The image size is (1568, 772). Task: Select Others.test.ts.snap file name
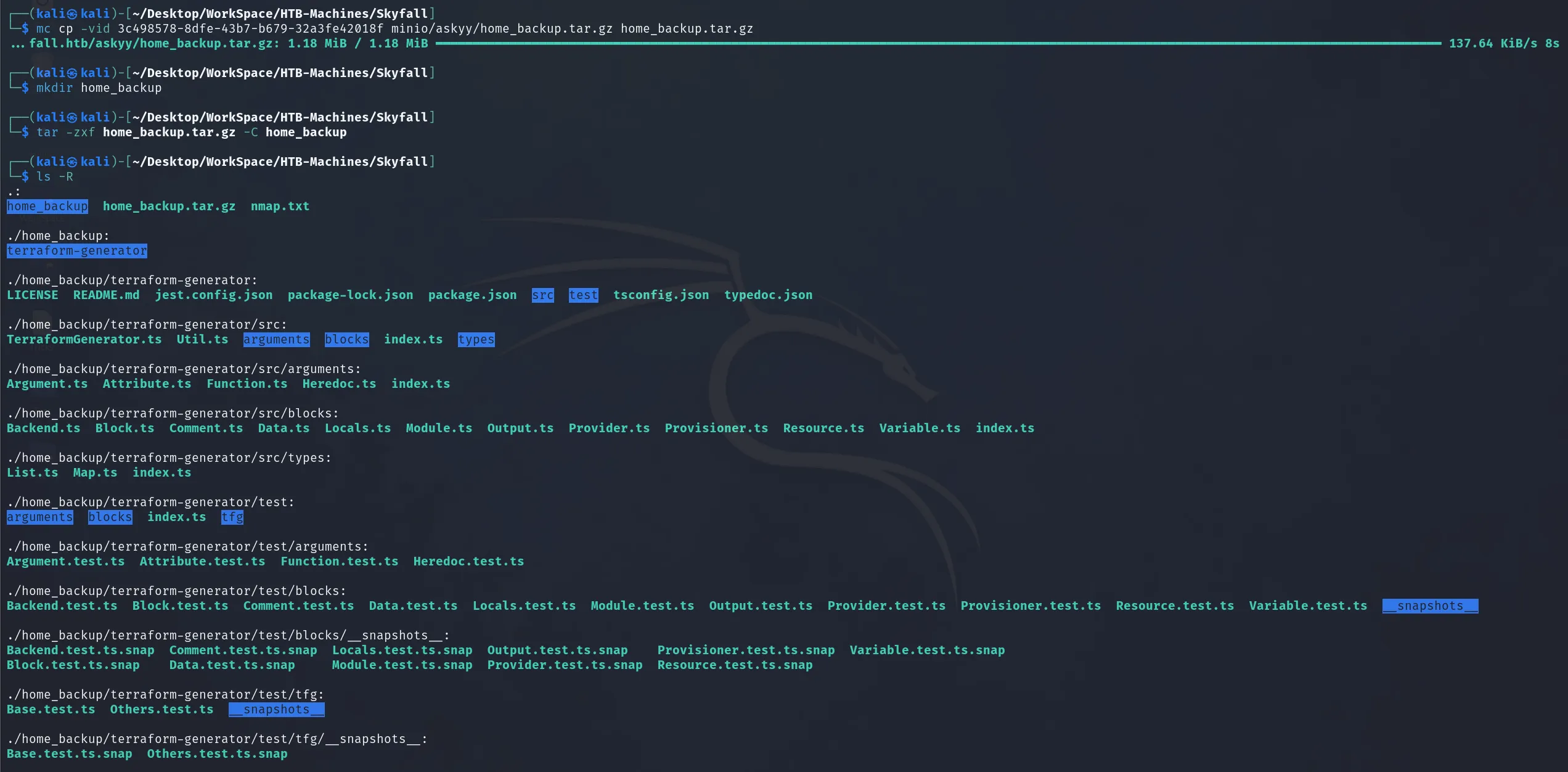pyautogui.click(x=218, y=754)
